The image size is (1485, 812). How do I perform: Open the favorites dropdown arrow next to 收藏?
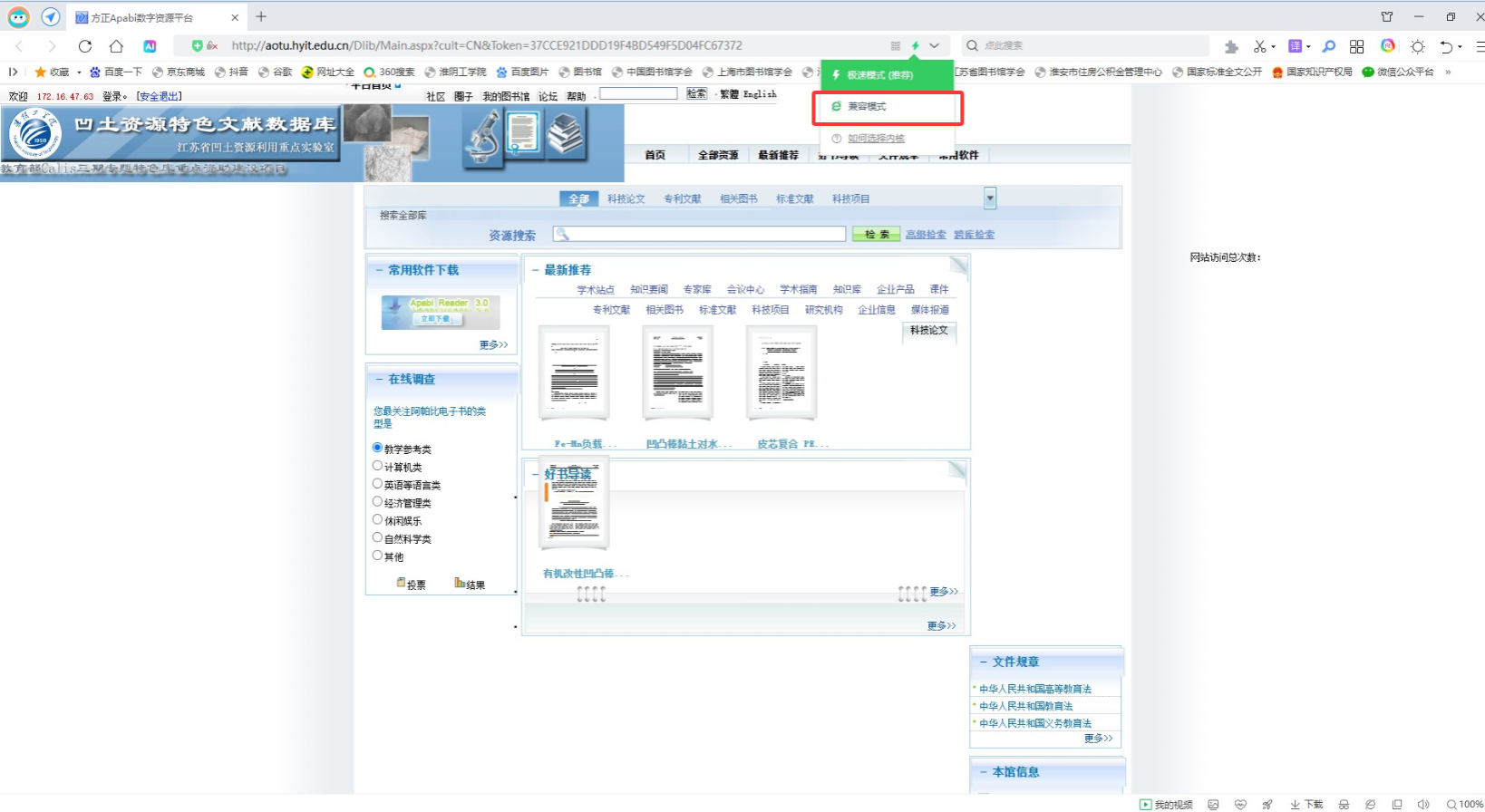tap(79, 72)
